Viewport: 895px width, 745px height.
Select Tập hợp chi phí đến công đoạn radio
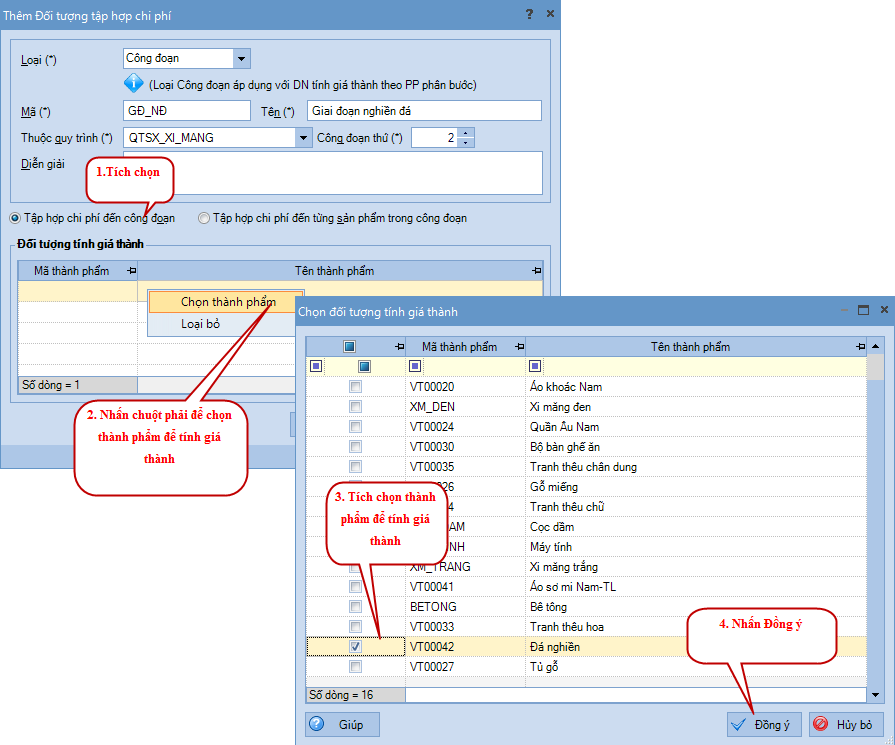pyautogui.click(x=15, y=218)
